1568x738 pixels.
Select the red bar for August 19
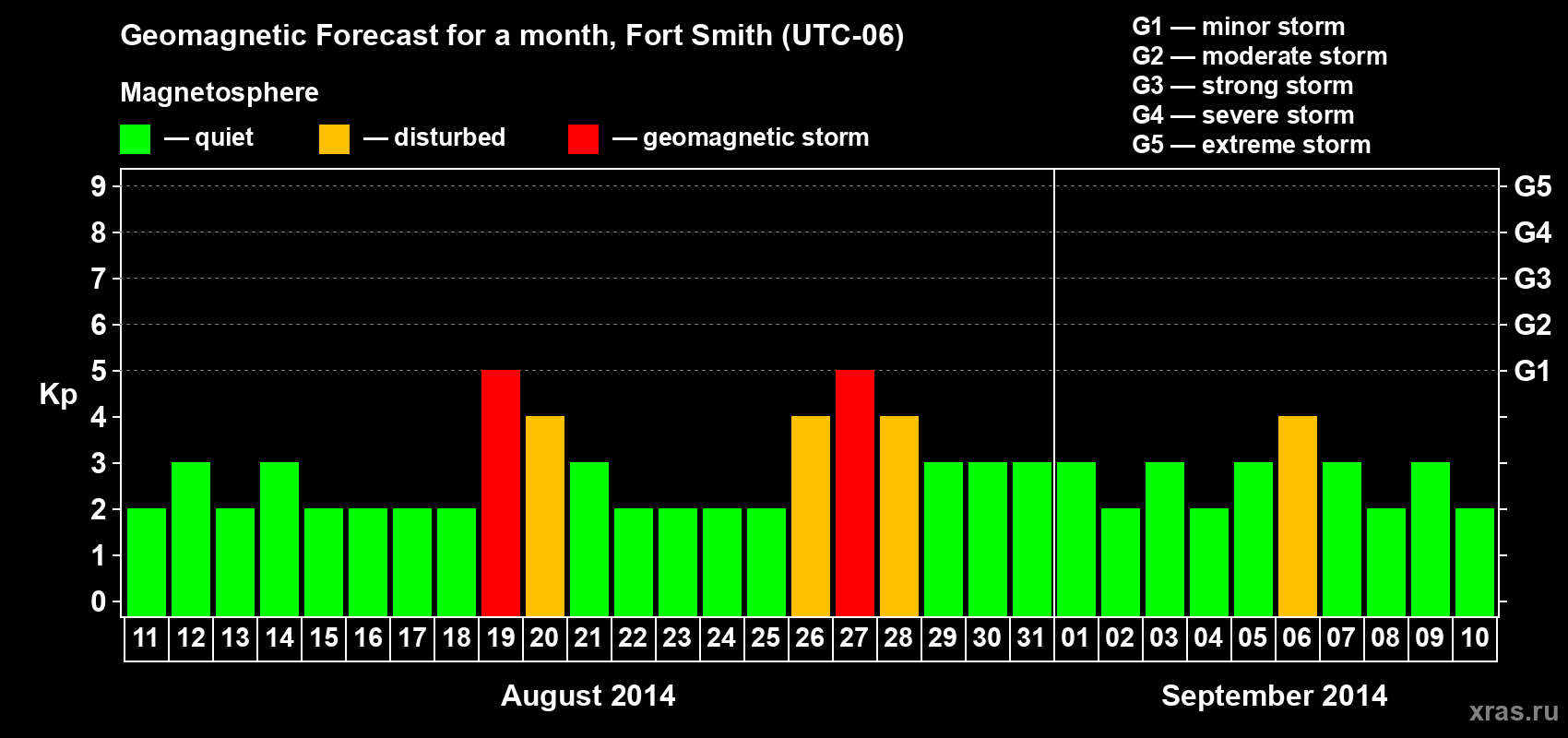click(x=501, y=493)
